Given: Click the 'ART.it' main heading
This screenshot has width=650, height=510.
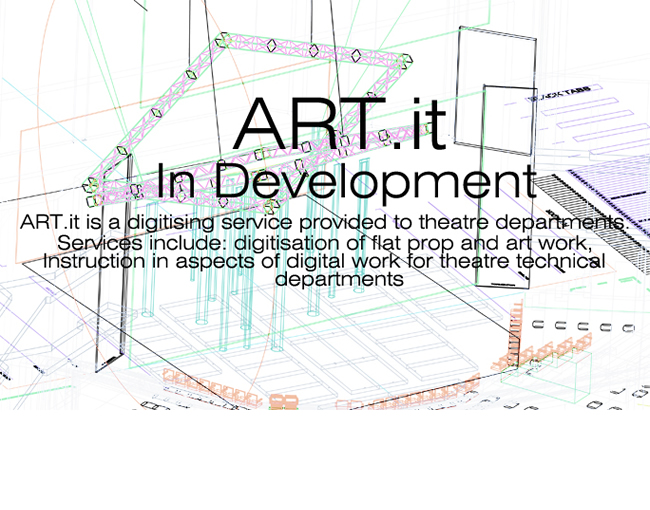Looking at the screenshot, I should click(339, 124).
